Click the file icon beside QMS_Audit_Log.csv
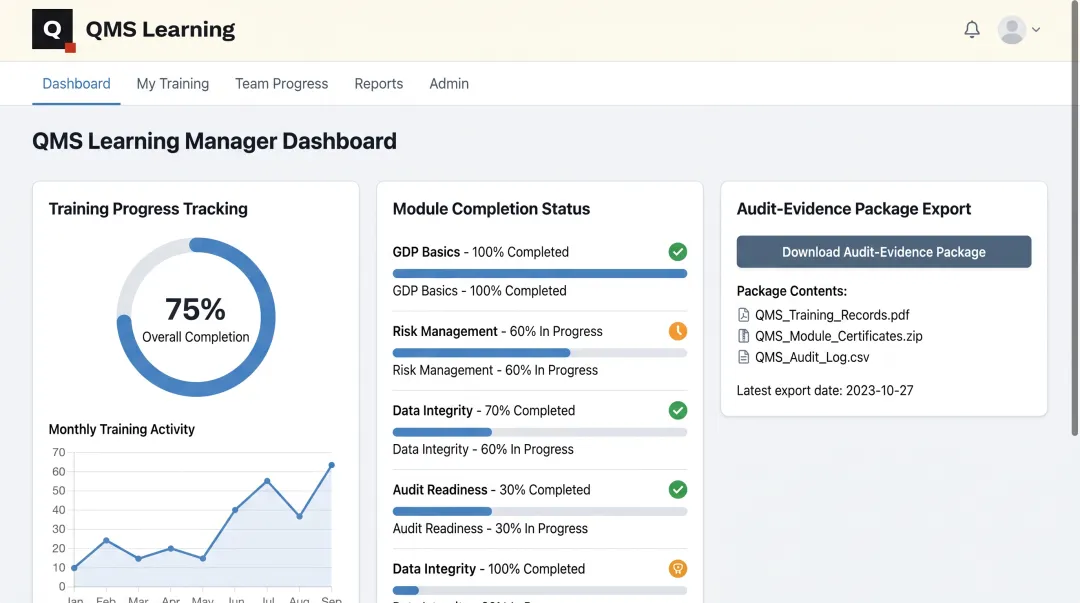1080x603 pixels. 743,357
